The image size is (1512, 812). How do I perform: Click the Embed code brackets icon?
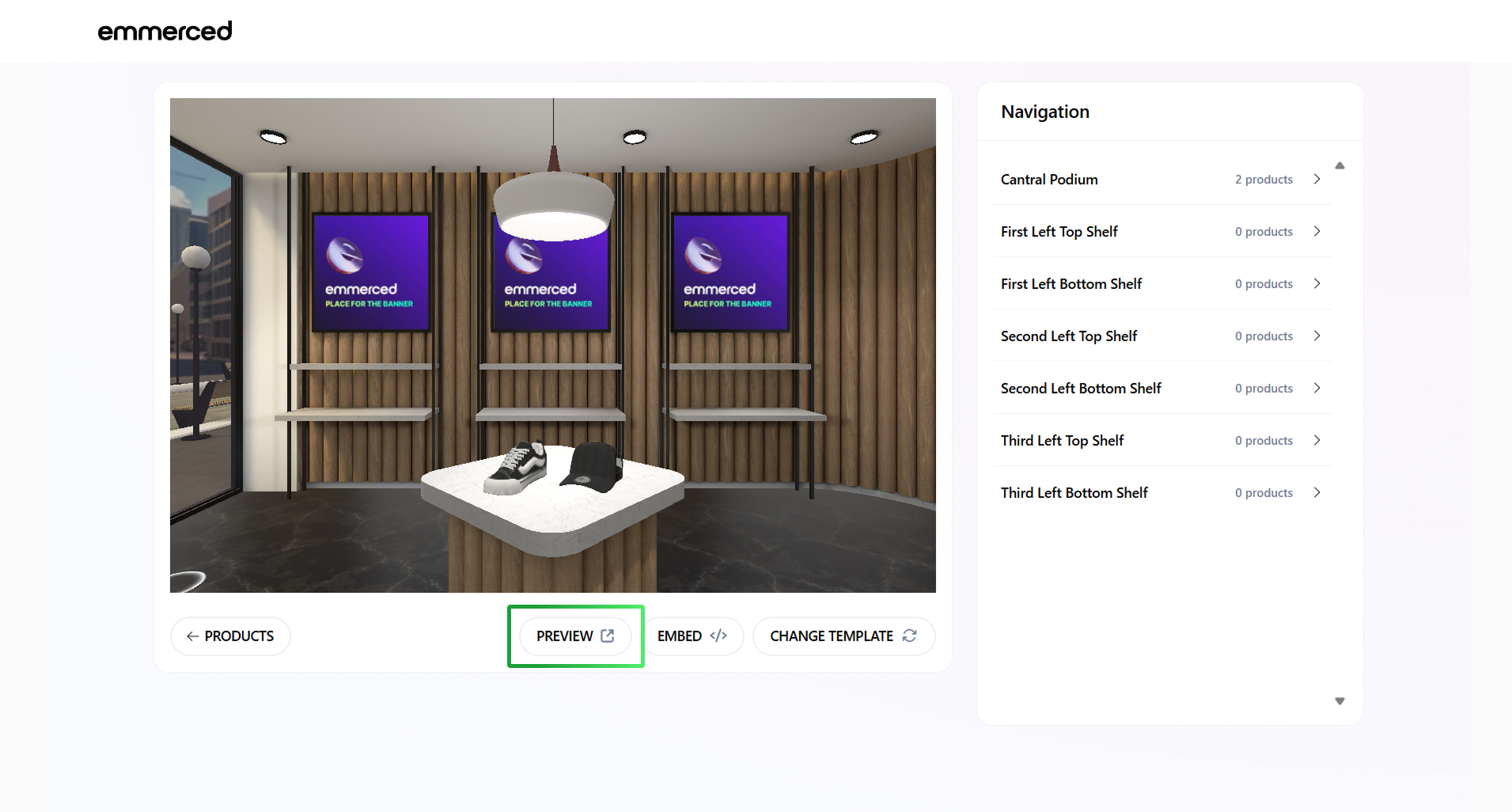click(x=718, y=636)
